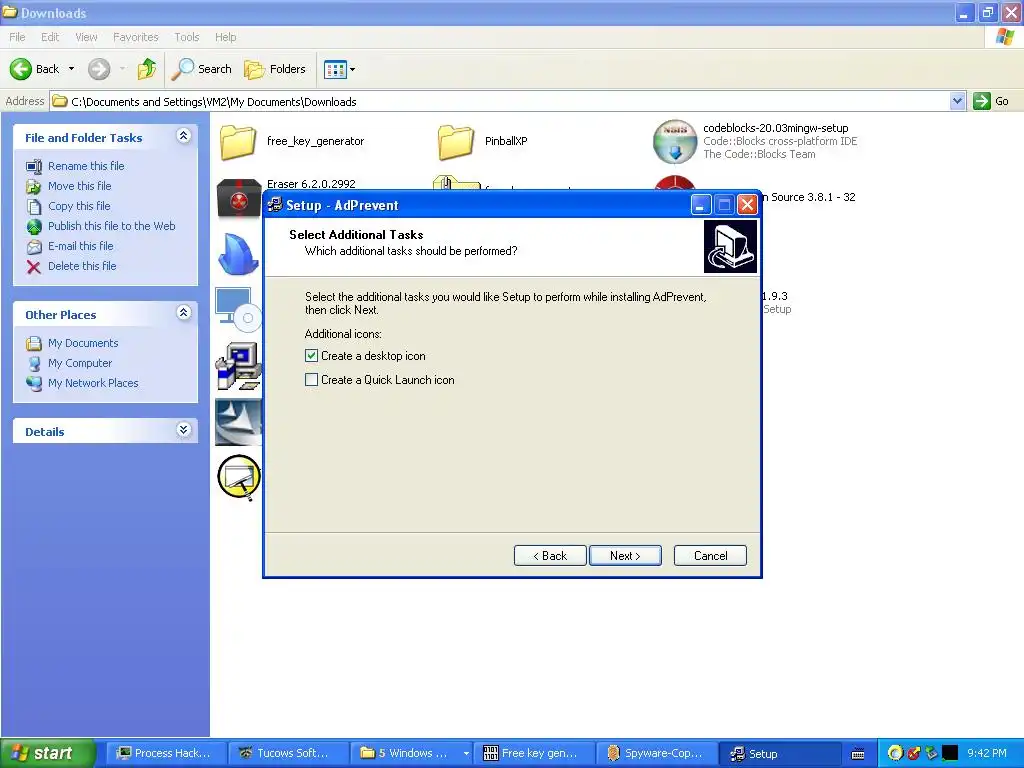Viewport: 1024px width, 768px height.
Task: Select the PinballXP folder
Action: 455,142
